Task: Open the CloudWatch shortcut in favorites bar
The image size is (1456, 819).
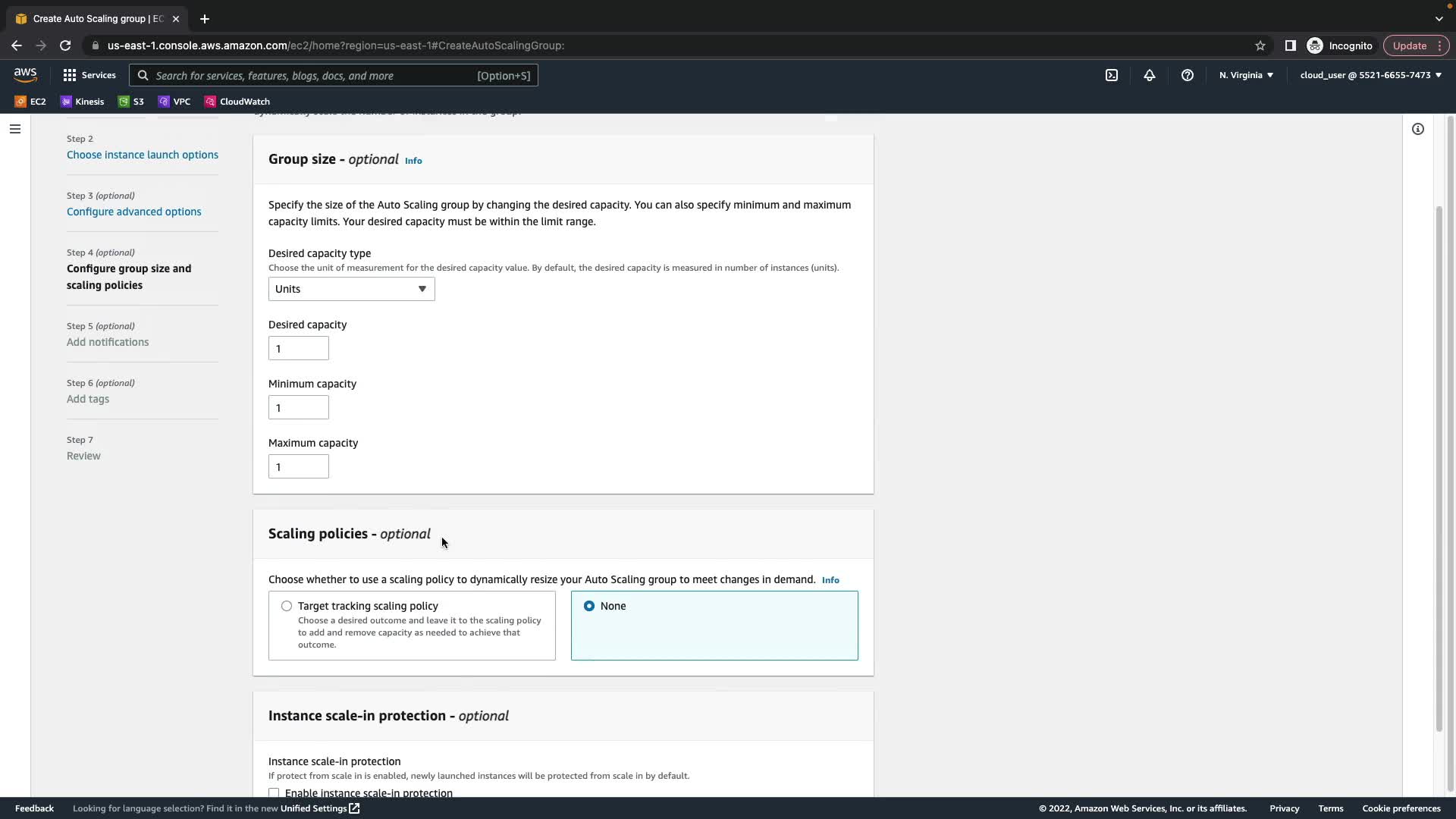Action: pos(237,102)
